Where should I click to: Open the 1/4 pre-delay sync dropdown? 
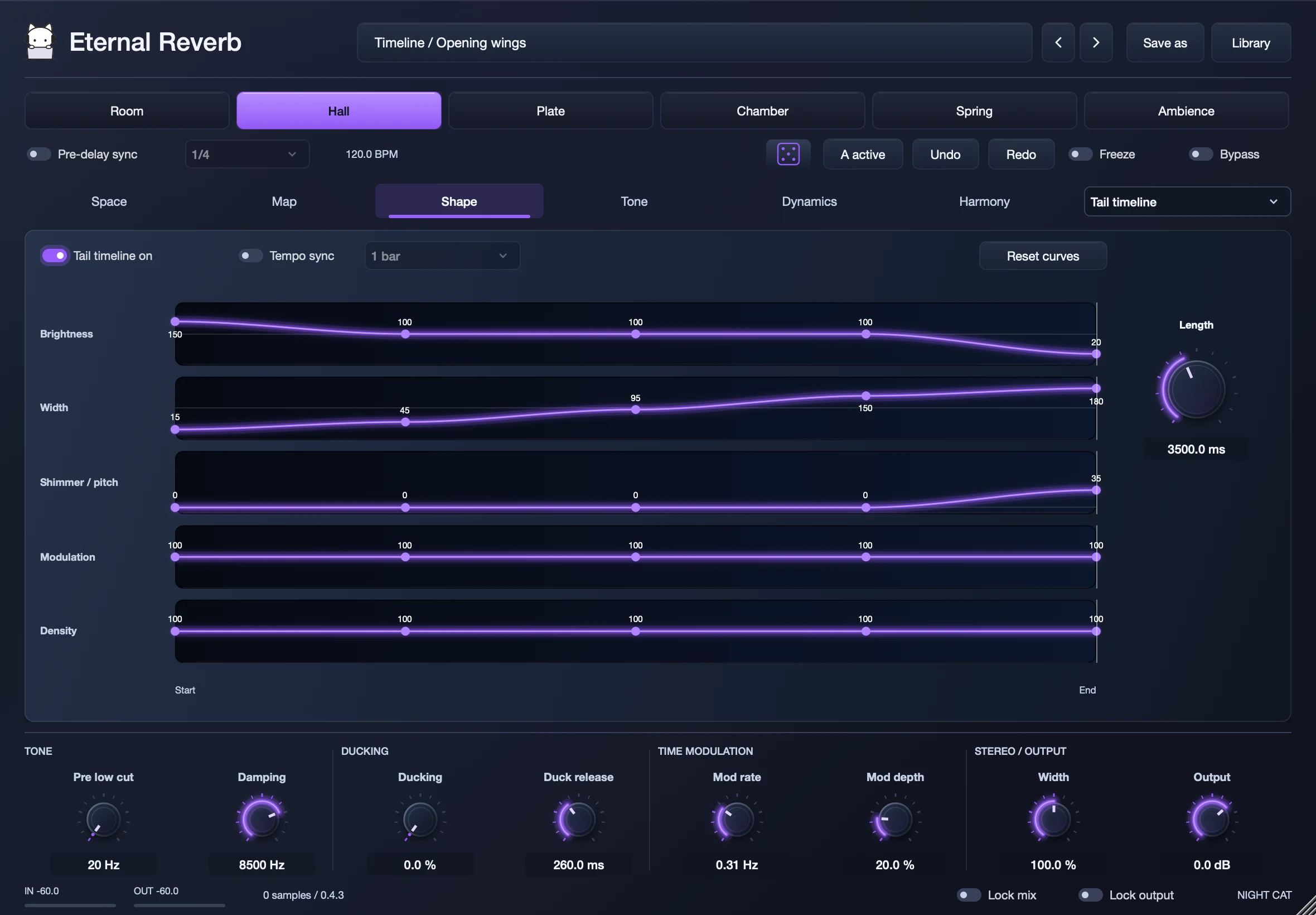247,154
